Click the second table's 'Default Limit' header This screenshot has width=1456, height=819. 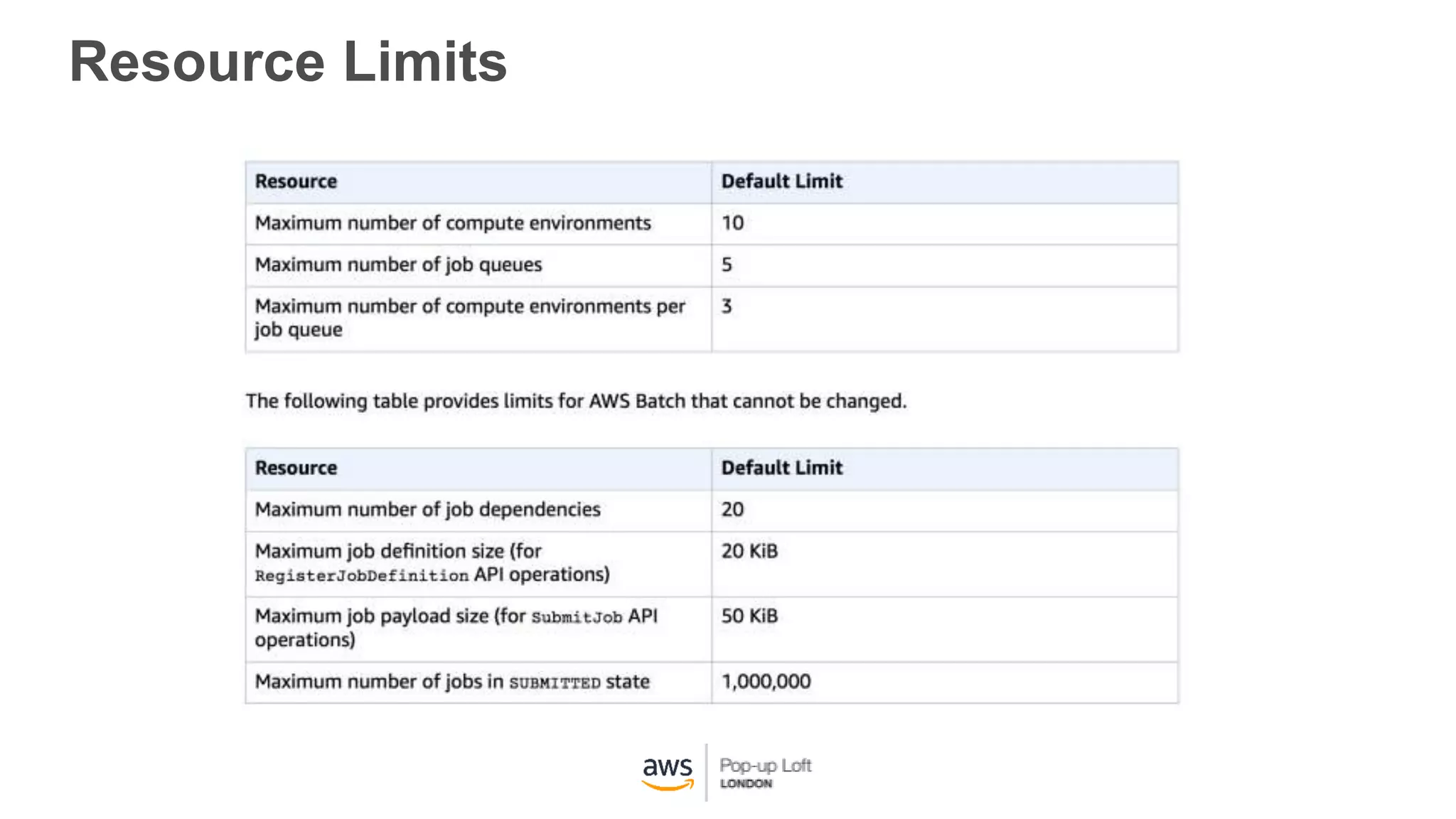pyautogui.click(x=781, y=468)
